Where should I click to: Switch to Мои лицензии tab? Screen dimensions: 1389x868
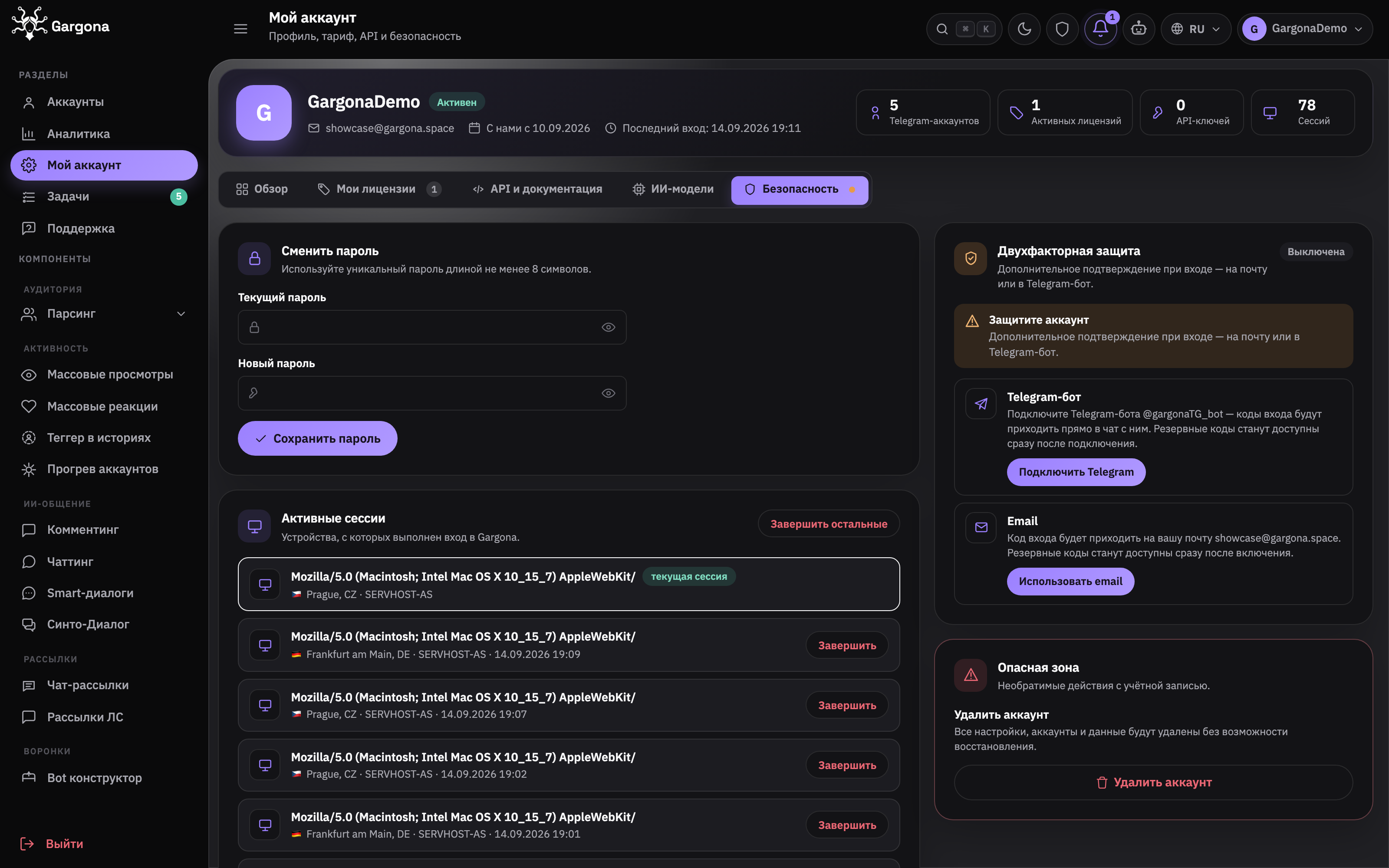pos(379,190)
